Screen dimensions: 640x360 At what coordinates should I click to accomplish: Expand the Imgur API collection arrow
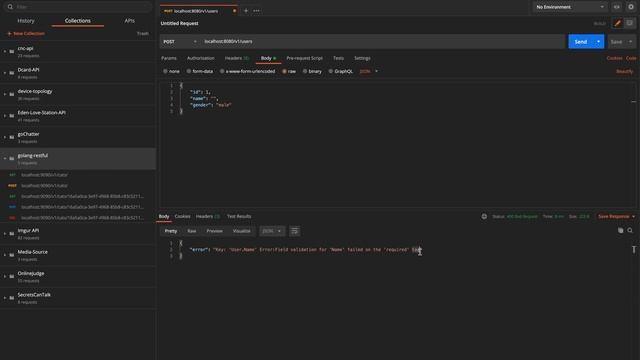click(x=5, y=234)
